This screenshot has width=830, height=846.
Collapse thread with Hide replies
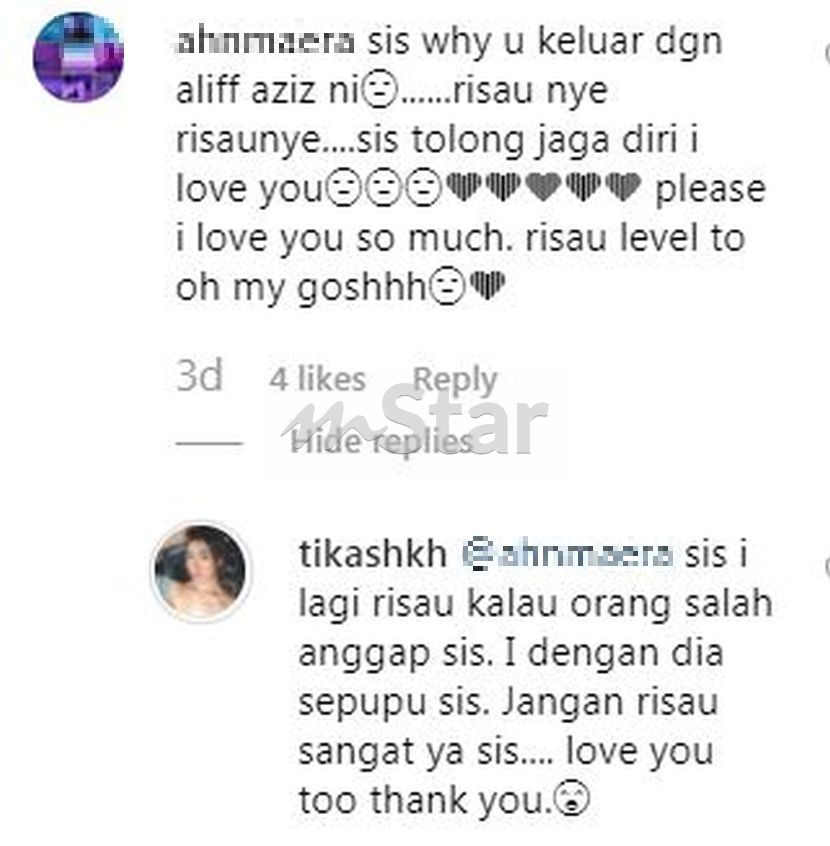point(382,442)
